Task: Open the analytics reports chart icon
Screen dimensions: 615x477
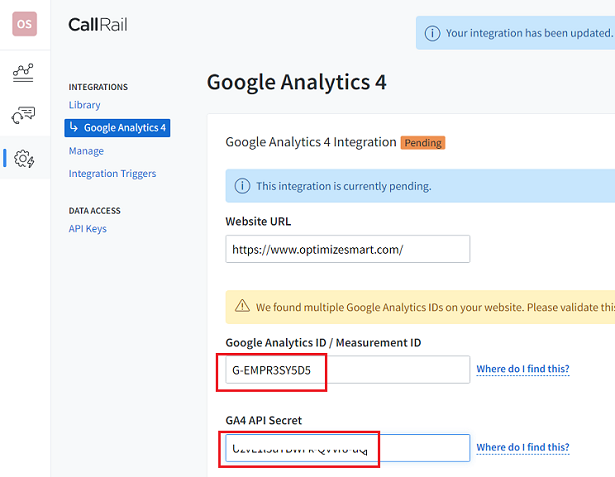Action: (24, 73)
